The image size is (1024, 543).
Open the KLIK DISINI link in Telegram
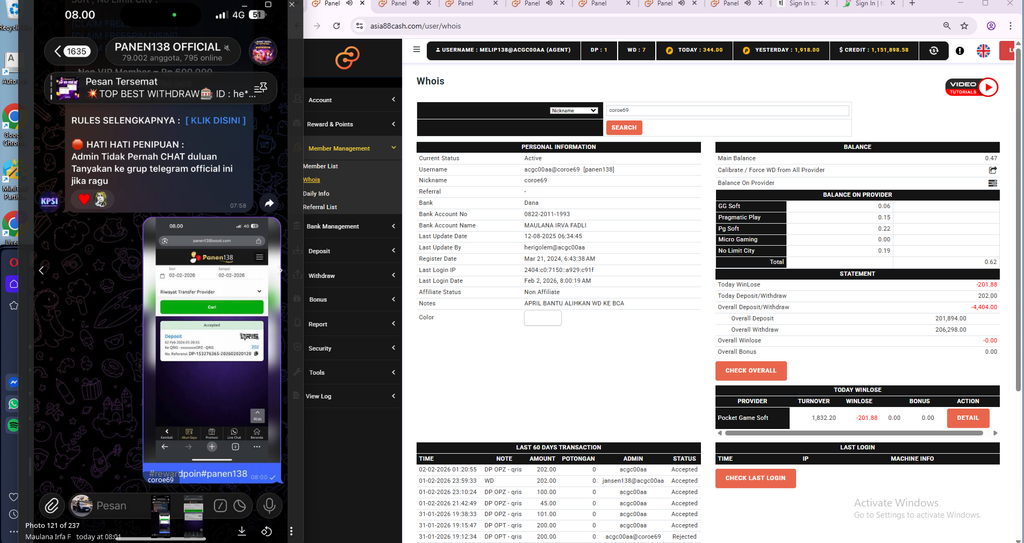click(216, 120)
